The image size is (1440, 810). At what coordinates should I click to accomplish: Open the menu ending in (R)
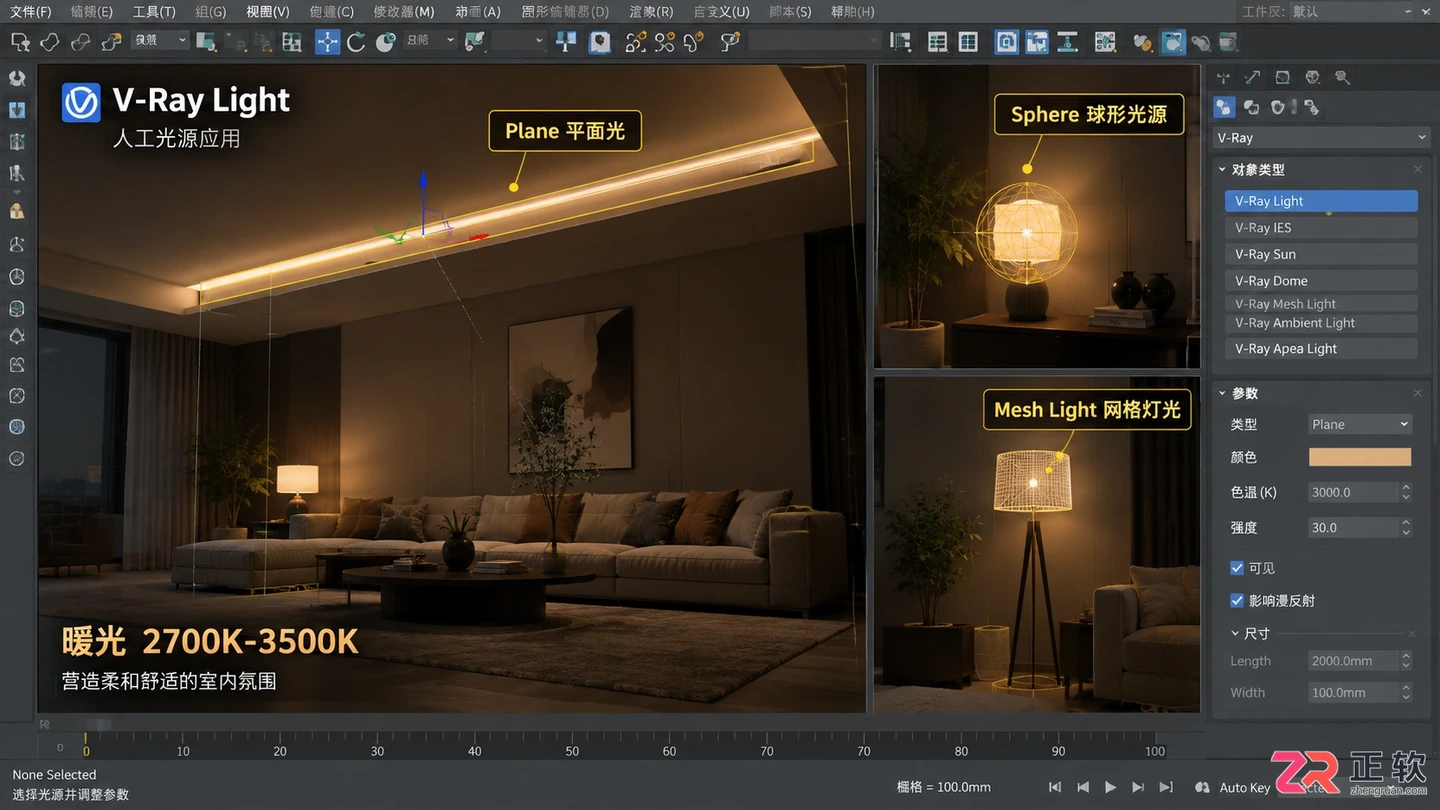pyautogui.click(x=651, y=11)
